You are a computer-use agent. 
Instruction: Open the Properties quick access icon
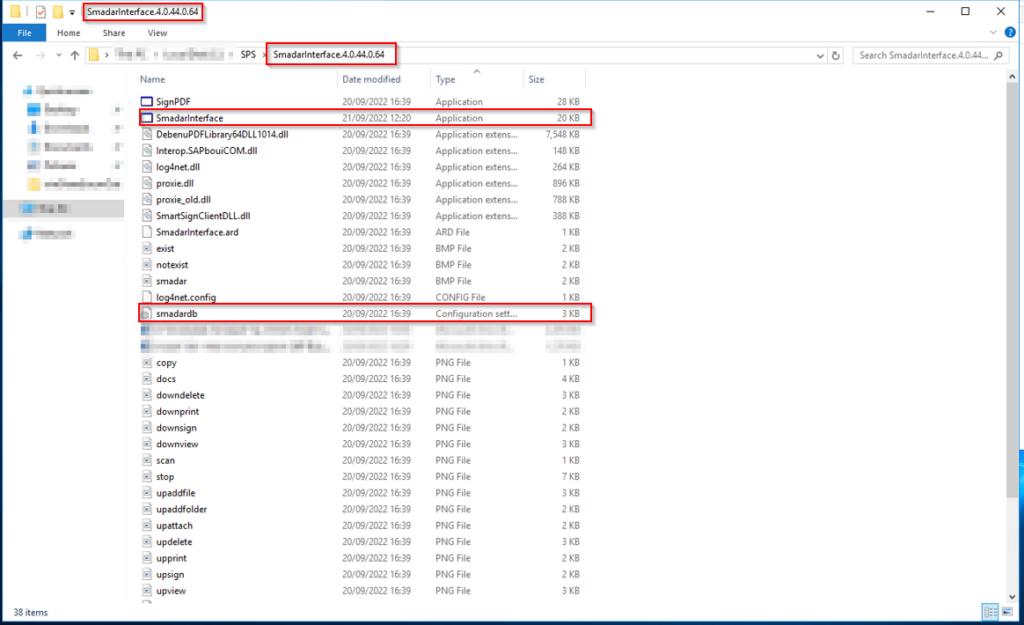coord(41,13)
